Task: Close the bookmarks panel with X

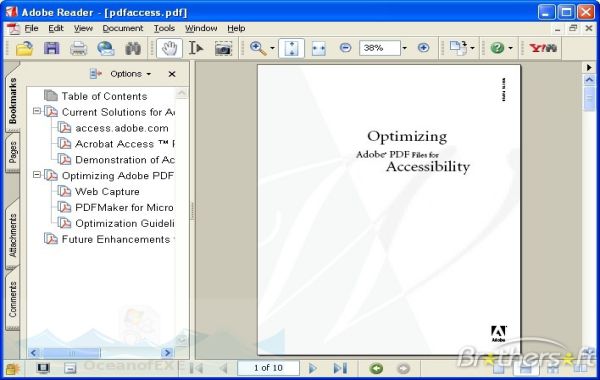Action: [x=172, y=74]
